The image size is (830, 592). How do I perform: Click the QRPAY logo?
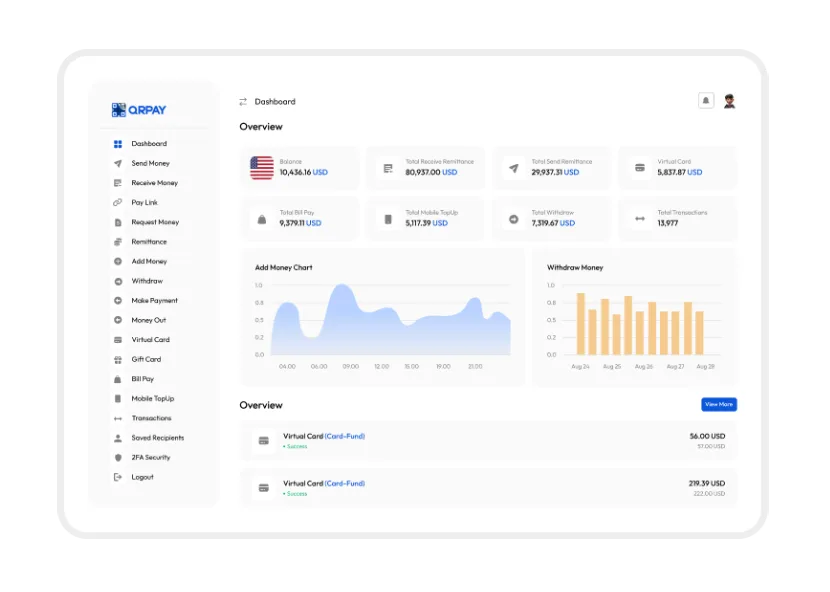pyautogui.click(x=139, y=110)
